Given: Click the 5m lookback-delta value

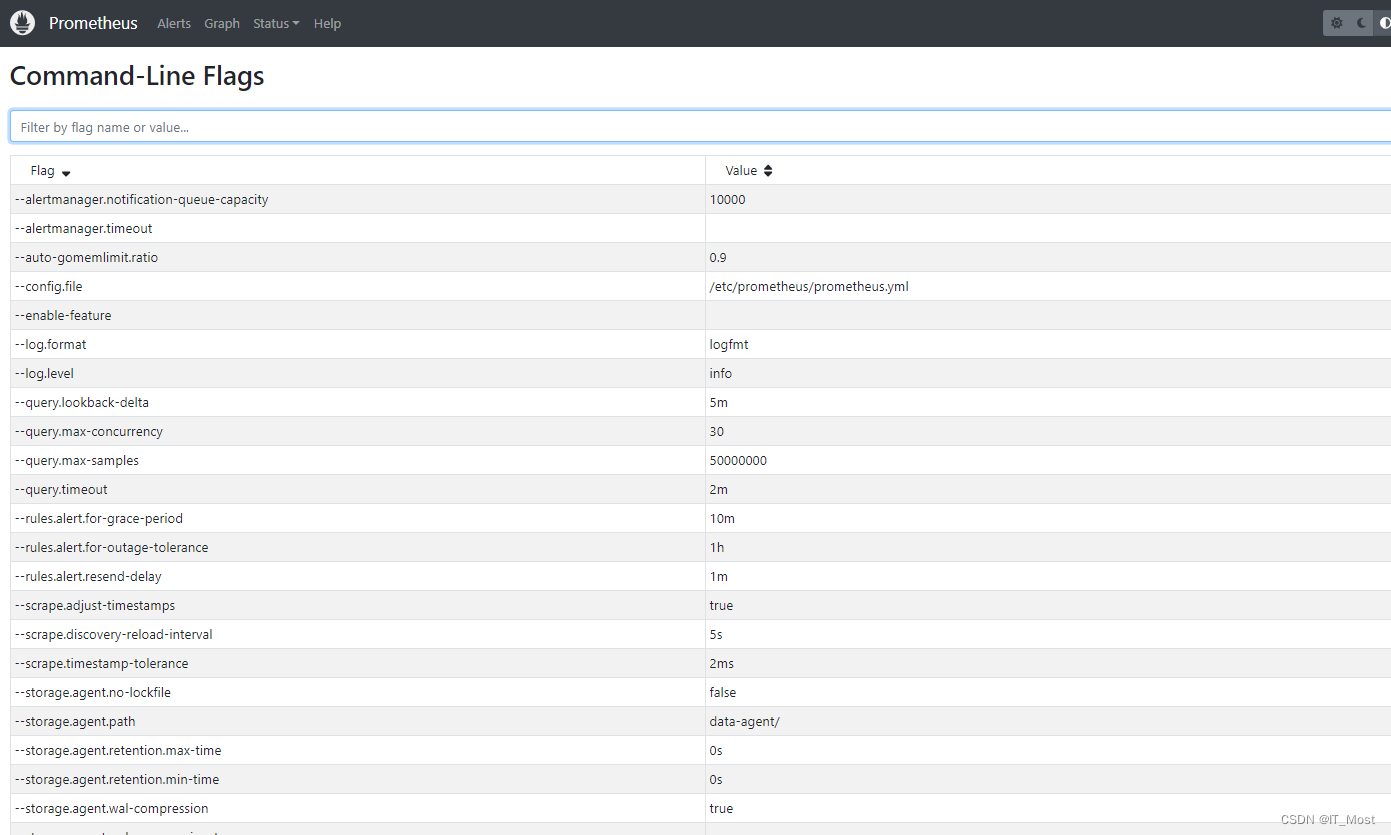Looking at the screenshot, I should (x=719, y=403).
